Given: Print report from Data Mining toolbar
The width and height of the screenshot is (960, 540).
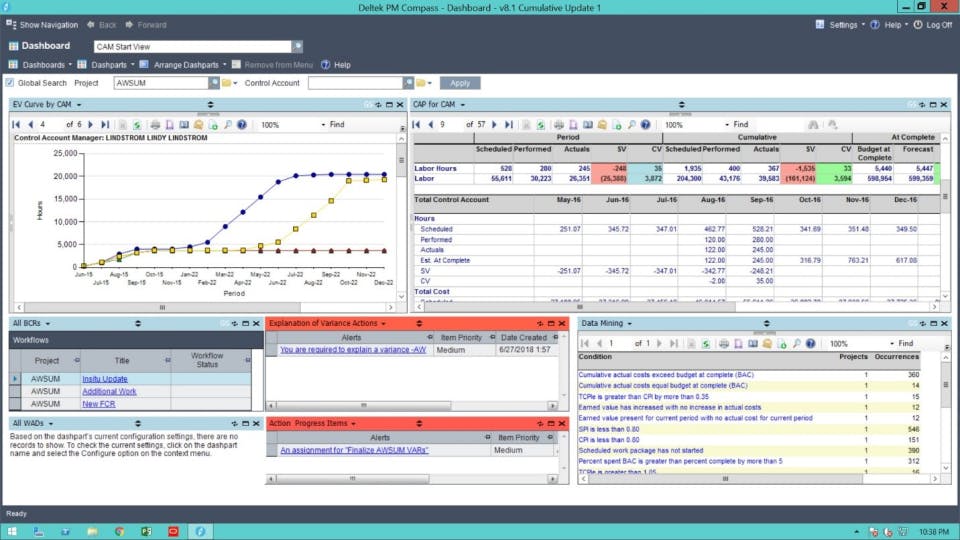Looking at the screenshot, I should pos(724,343).
